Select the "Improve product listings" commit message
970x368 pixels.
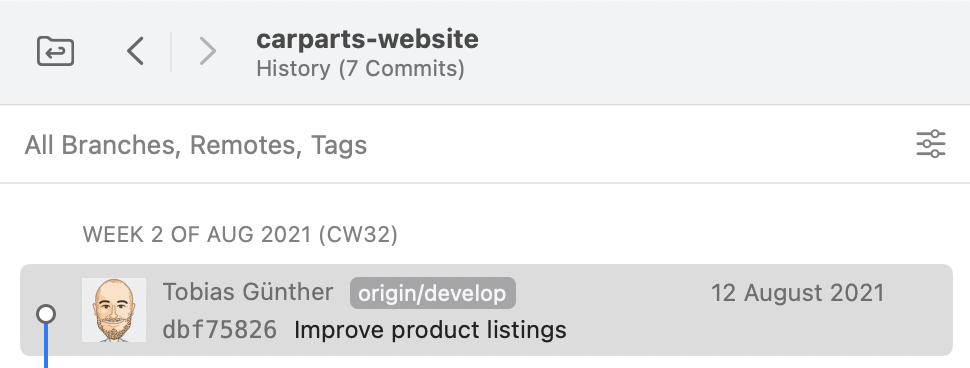point(430,330)
